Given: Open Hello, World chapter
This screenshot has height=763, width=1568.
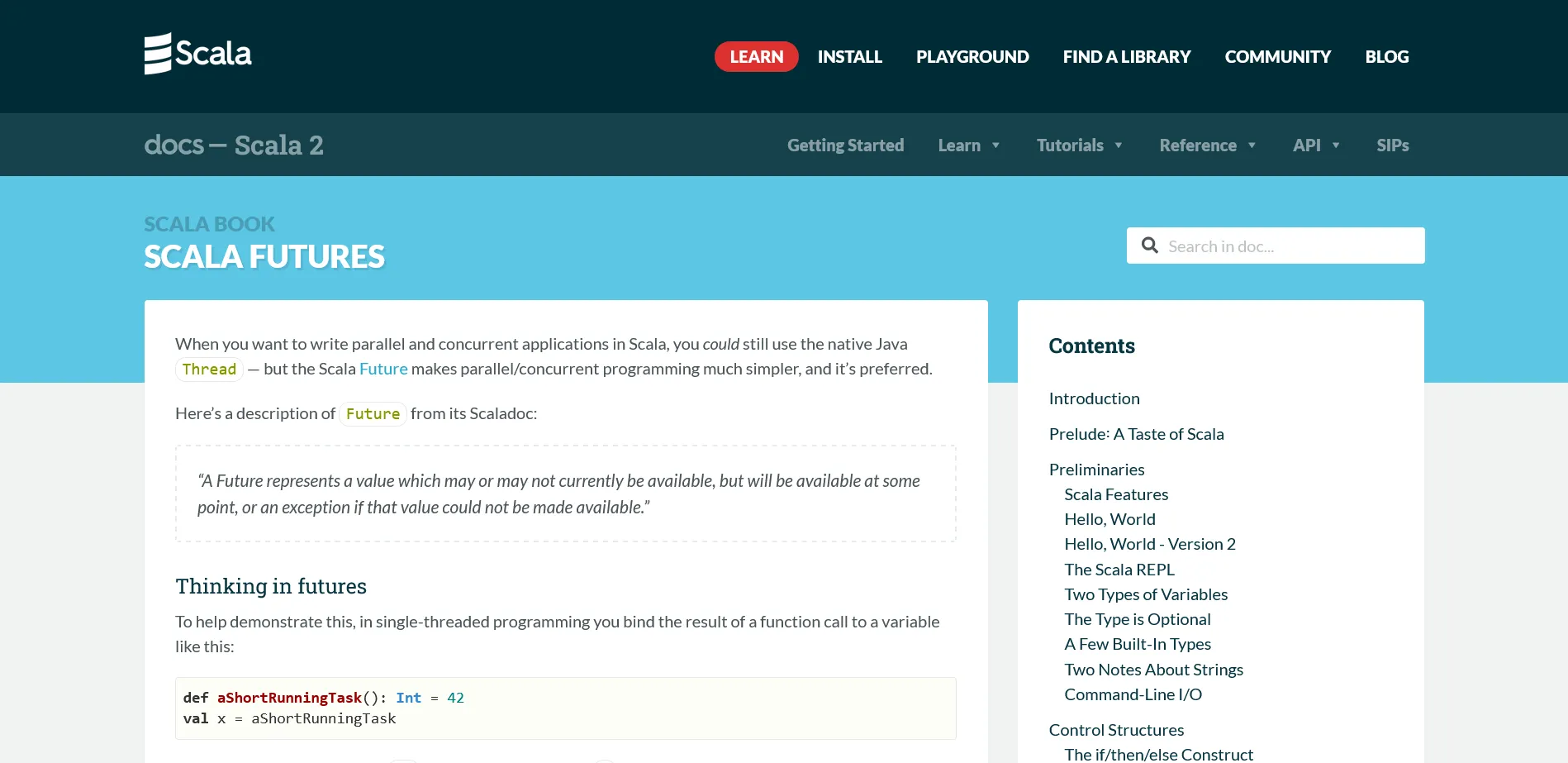Looking at the screenshot, I should [x=1109, y=519].
